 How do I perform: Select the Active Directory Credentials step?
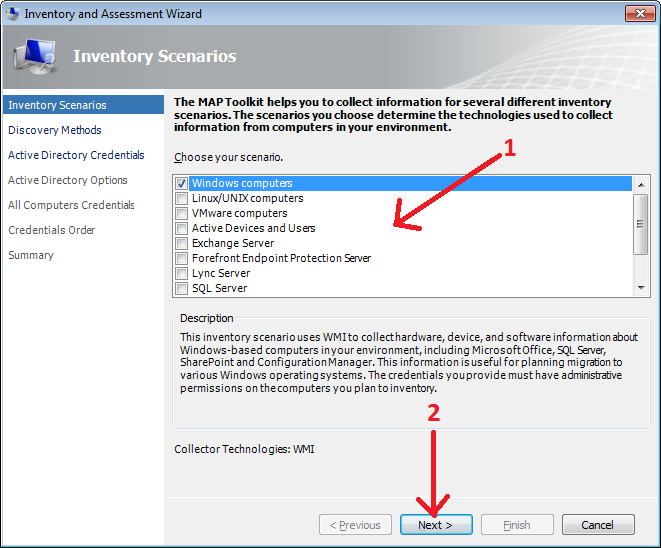point(76,155)
